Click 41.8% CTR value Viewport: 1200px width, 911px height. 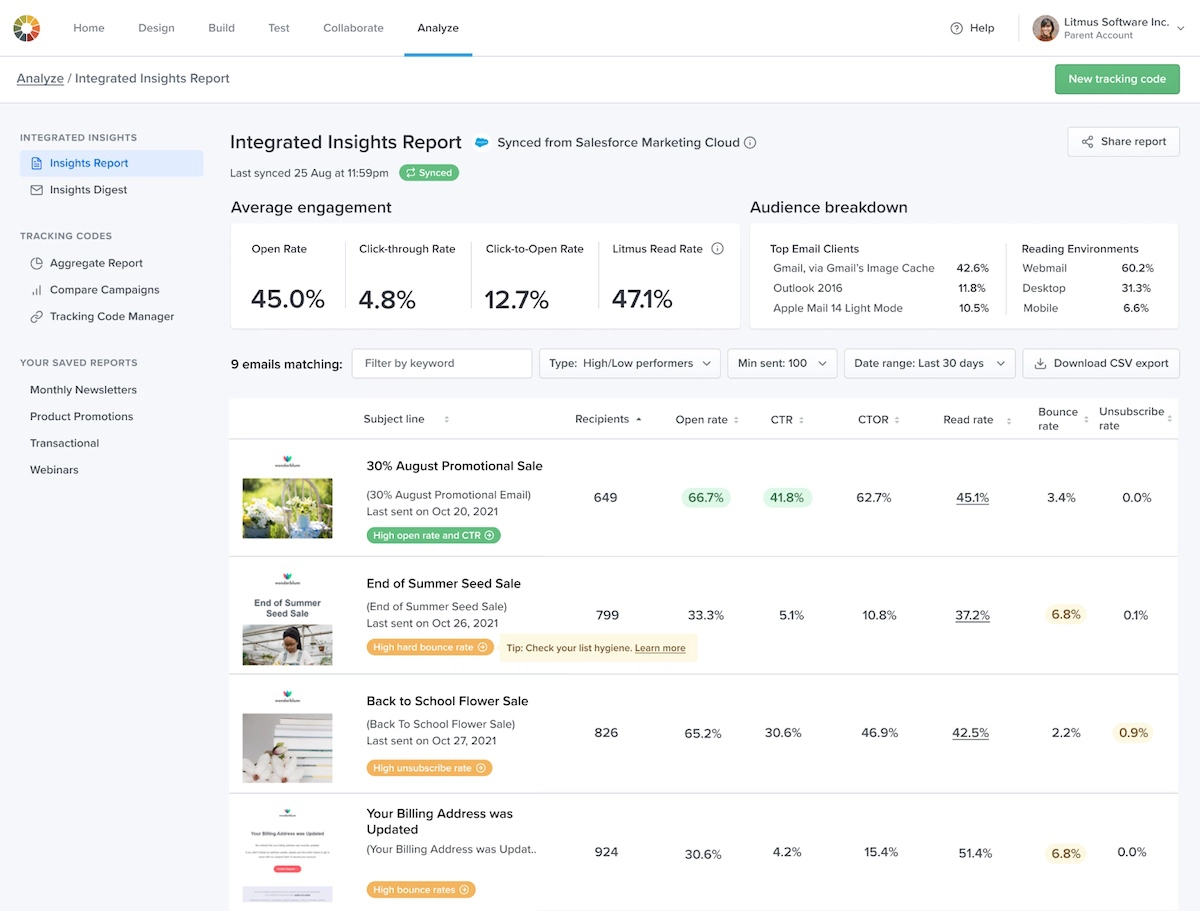click(x=787, y=498)
